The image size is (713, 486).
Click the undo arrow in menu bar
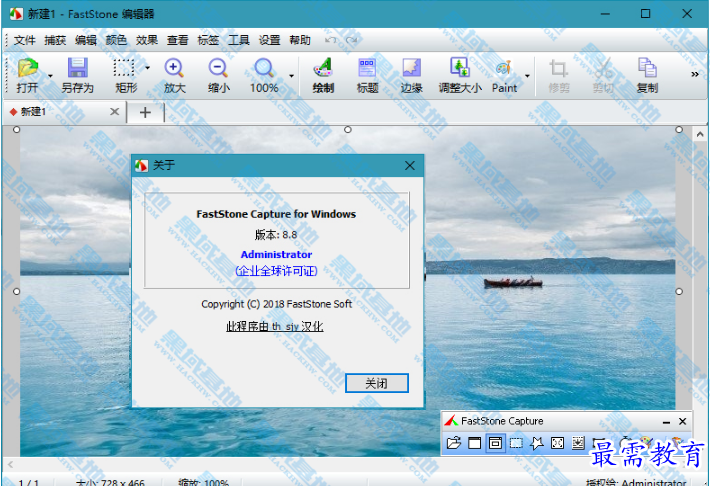coord(331,40)
